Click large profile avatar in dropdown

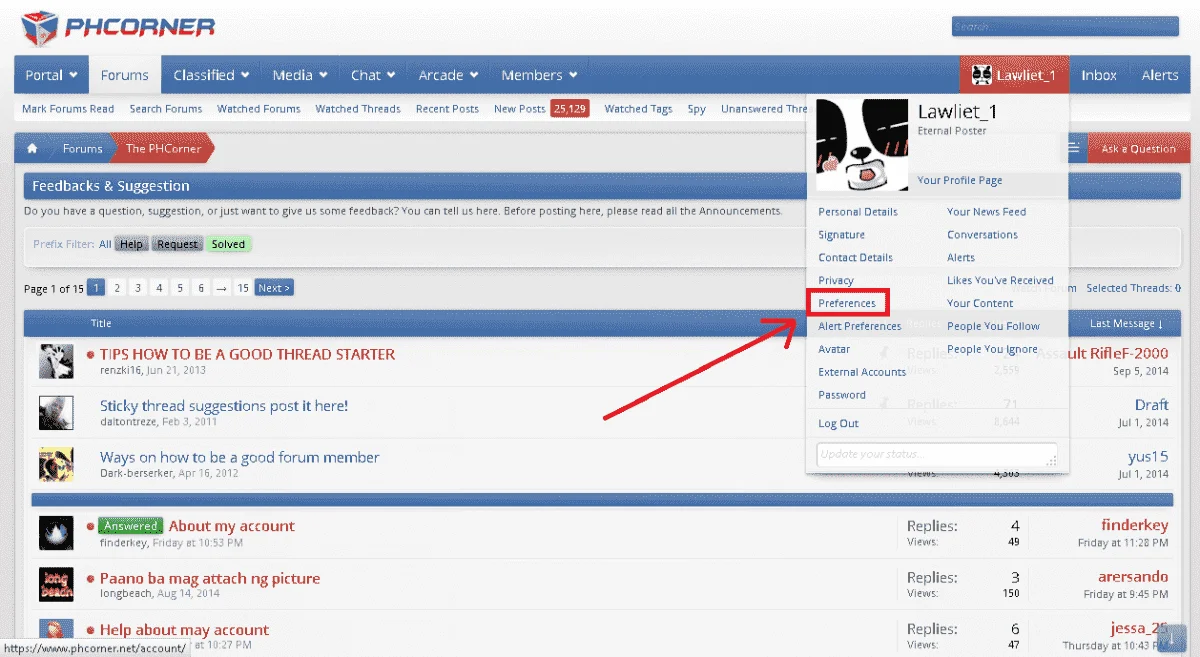tap(860, 146)
